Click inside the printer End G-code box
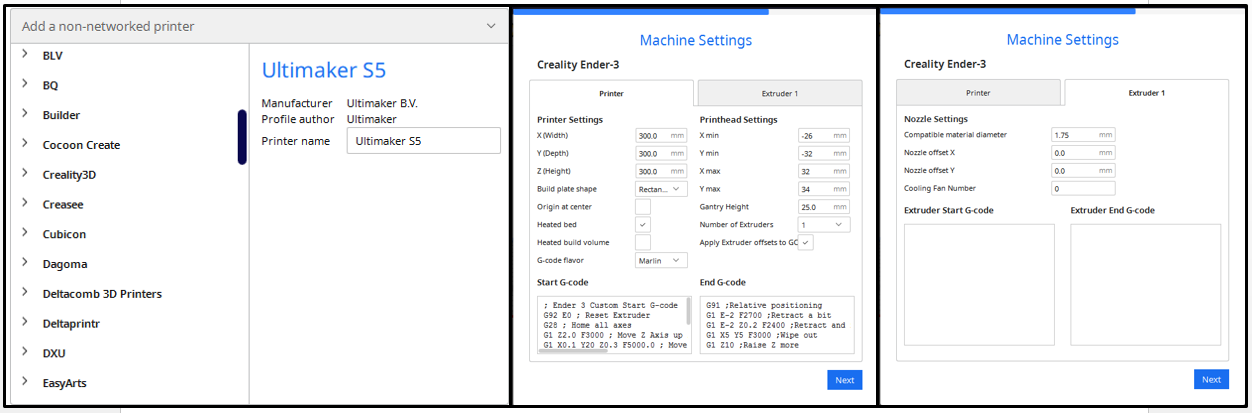Image resolution: width=1252 pixels, height=413 pixels. (777, 325)
